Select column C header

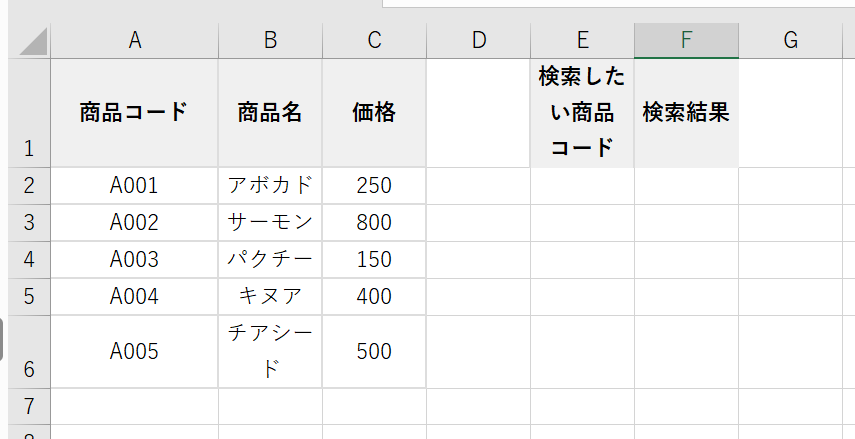click(x=374, y=40)
